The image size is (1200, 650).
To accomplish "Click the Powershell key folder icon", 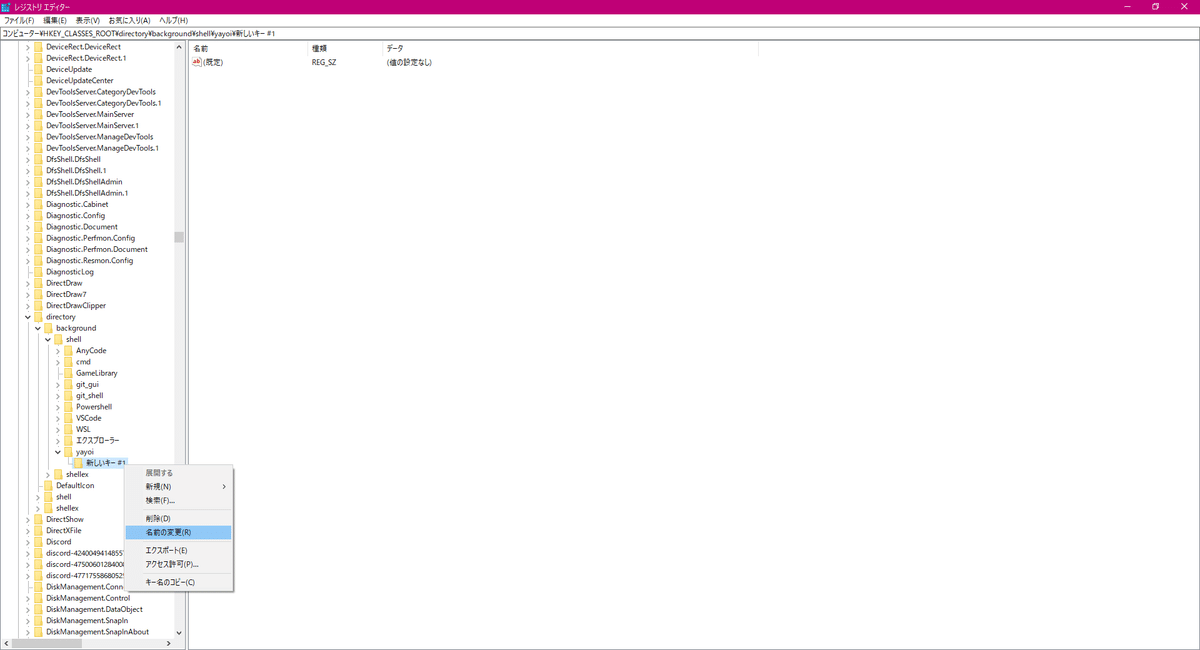I will 68,407.
